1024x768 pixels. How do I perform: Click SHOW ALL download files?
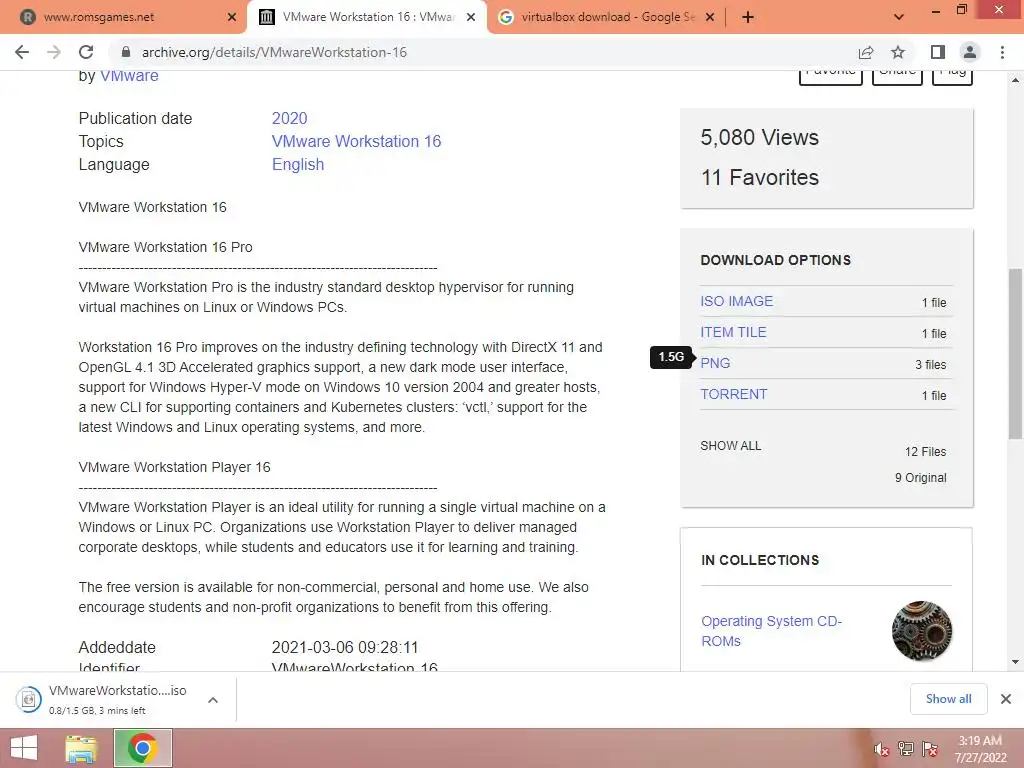[x=731, y=445]
